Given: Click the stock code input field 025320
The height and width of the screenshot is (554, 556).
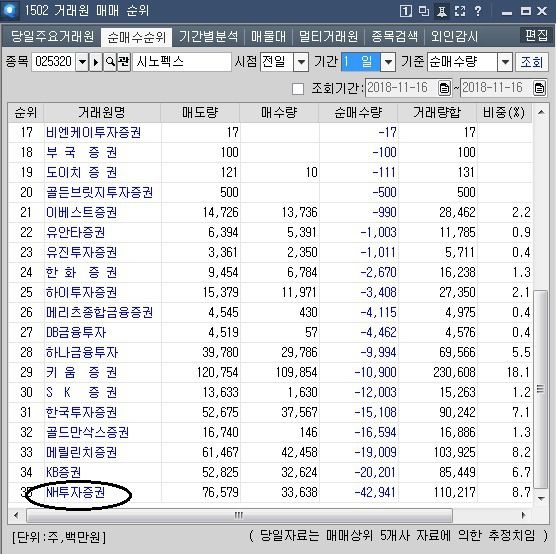Looking at the screenshot, I should tap(54, 62).
